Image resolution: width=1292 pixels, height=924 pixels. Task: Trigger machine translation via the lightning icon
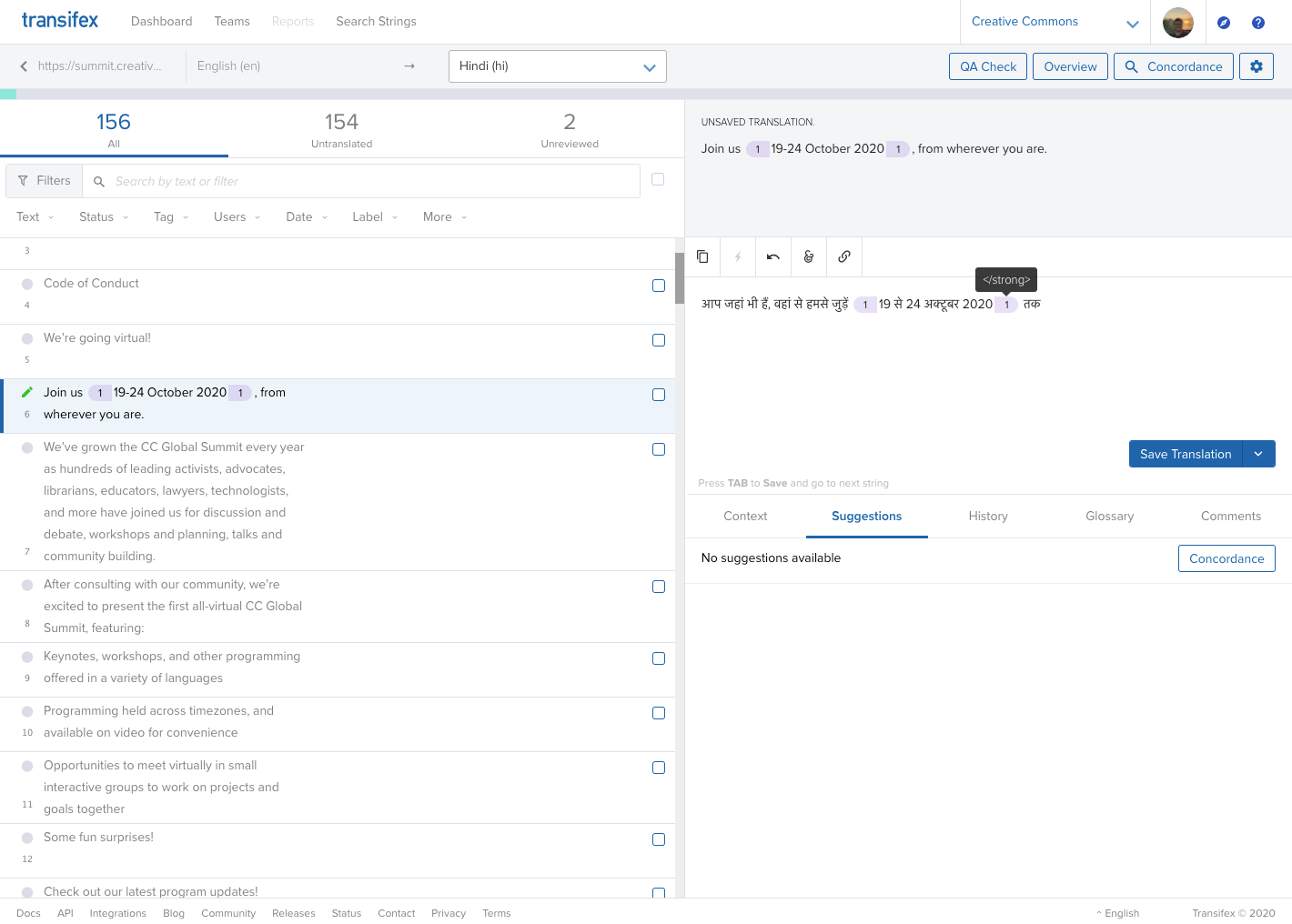737,256
